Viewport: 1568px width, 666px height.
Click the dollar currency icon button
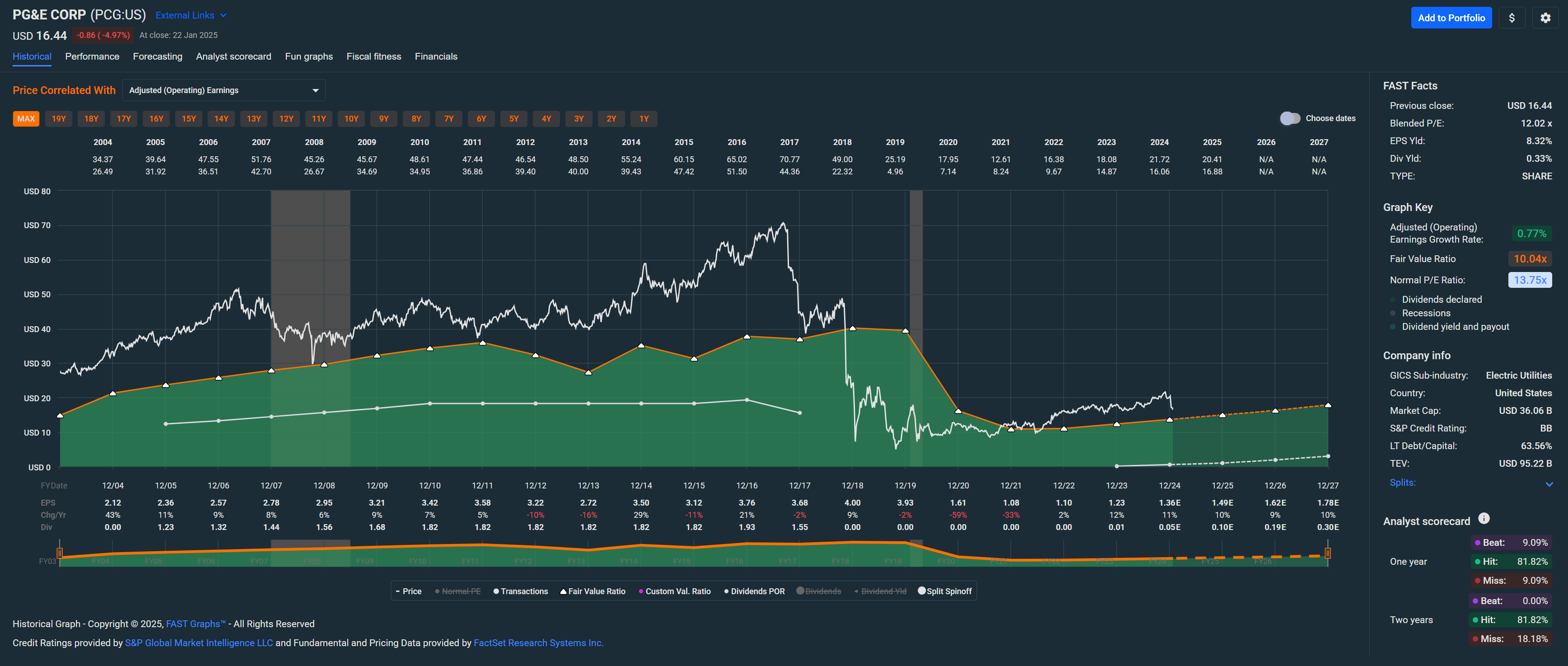1512,18
